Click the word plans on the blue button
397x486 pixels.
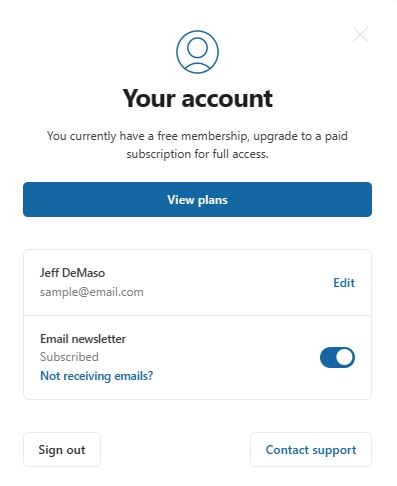tap(213, 200)
